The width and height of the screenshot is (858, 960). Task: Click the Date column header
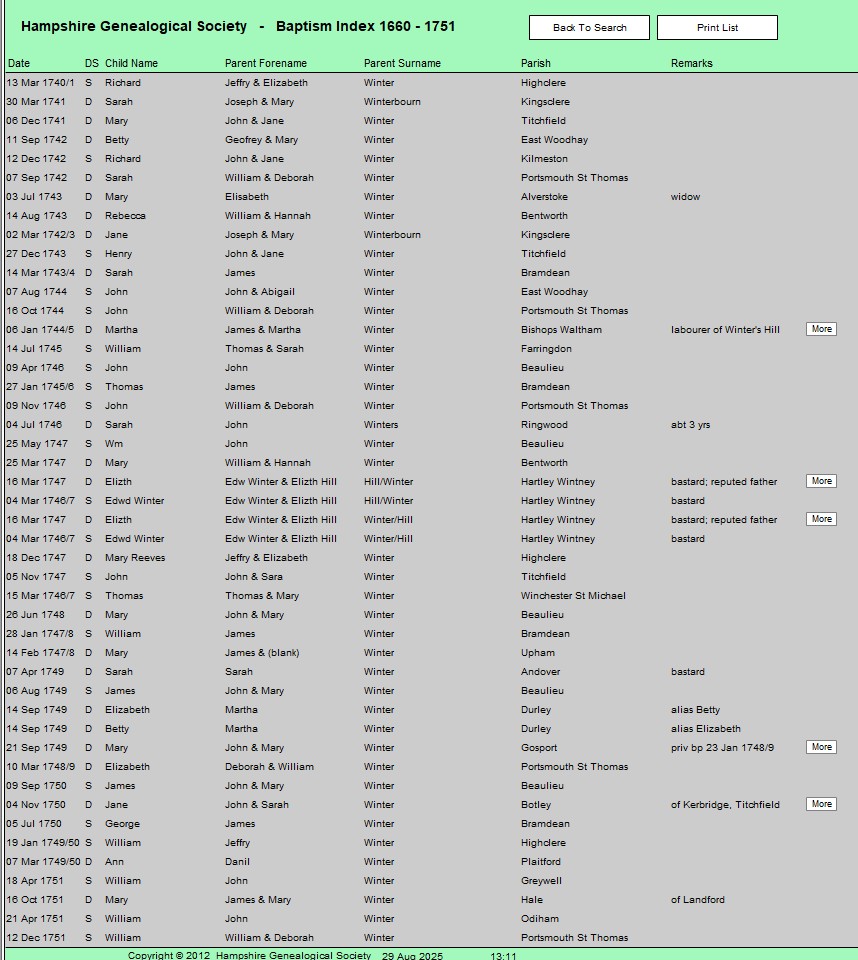(19, 63)
